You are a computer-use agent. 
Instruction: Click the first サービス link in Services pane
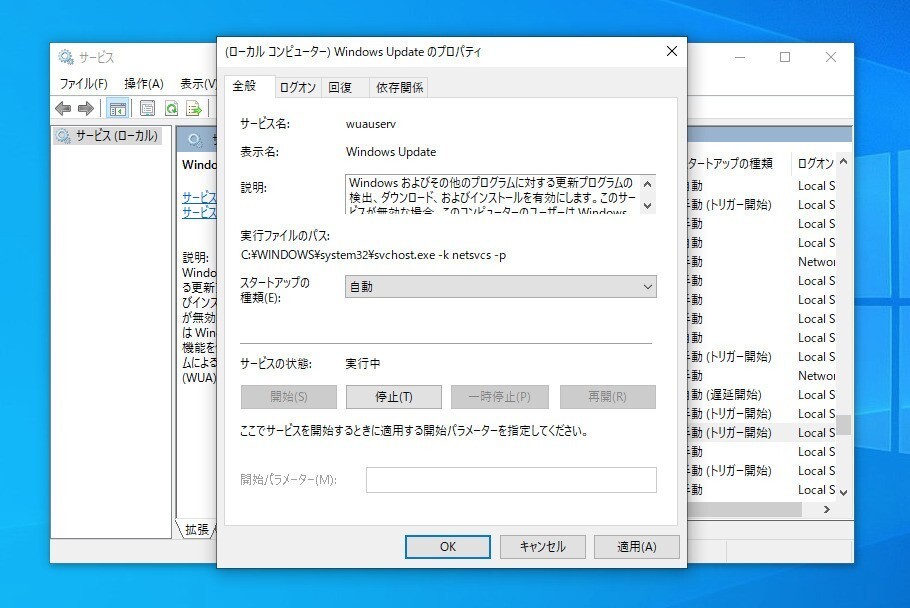tap(199, 197)
